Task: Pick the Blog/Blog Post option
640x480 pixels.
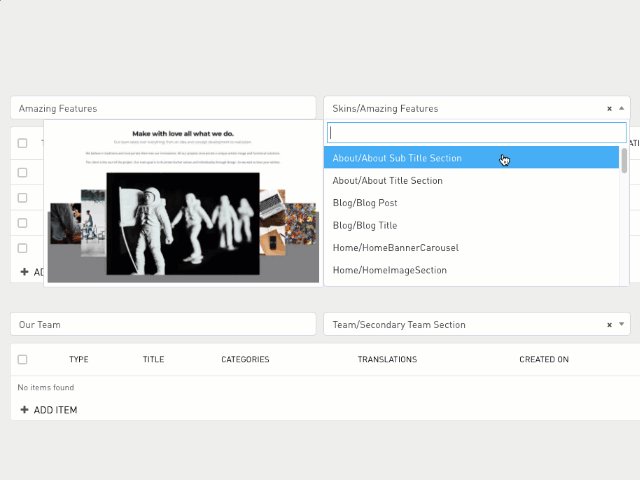Action: point(471,203)
